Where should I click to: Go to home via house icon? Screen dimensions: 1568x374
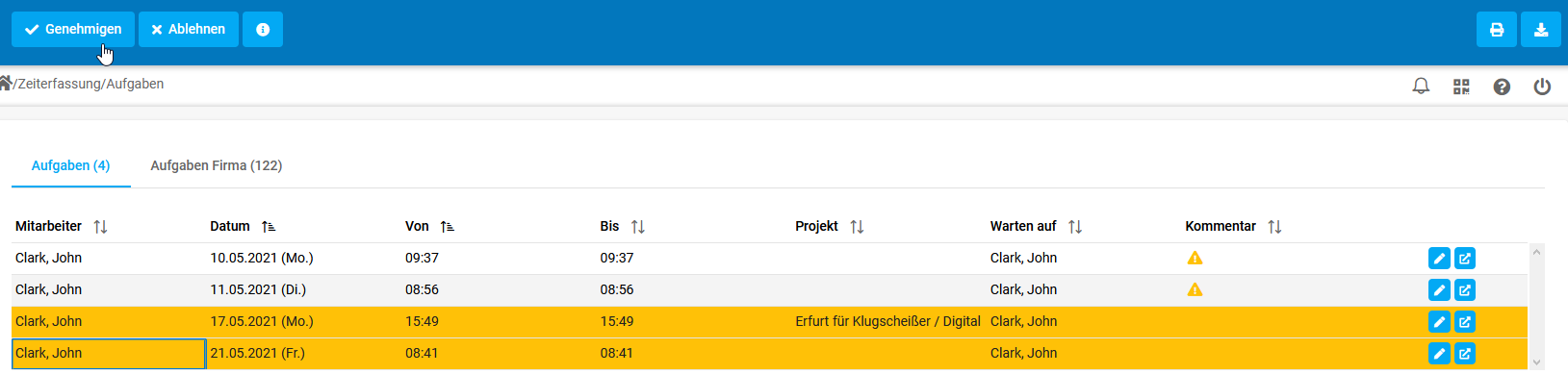tap(6, 83)
